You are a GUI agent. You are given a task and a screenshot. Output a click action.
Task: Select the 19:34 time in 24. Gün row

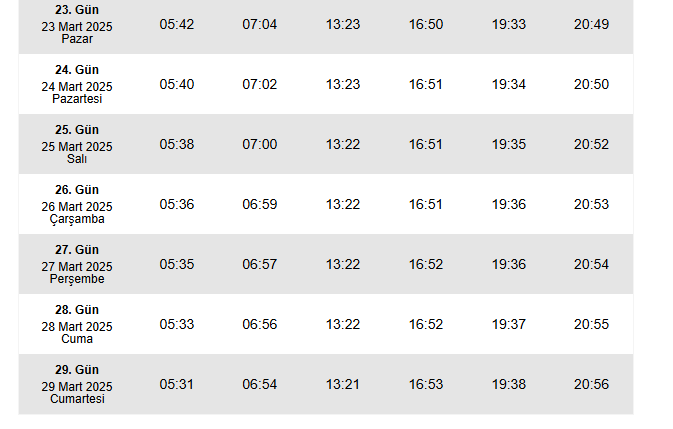click(x=509, y=85)
